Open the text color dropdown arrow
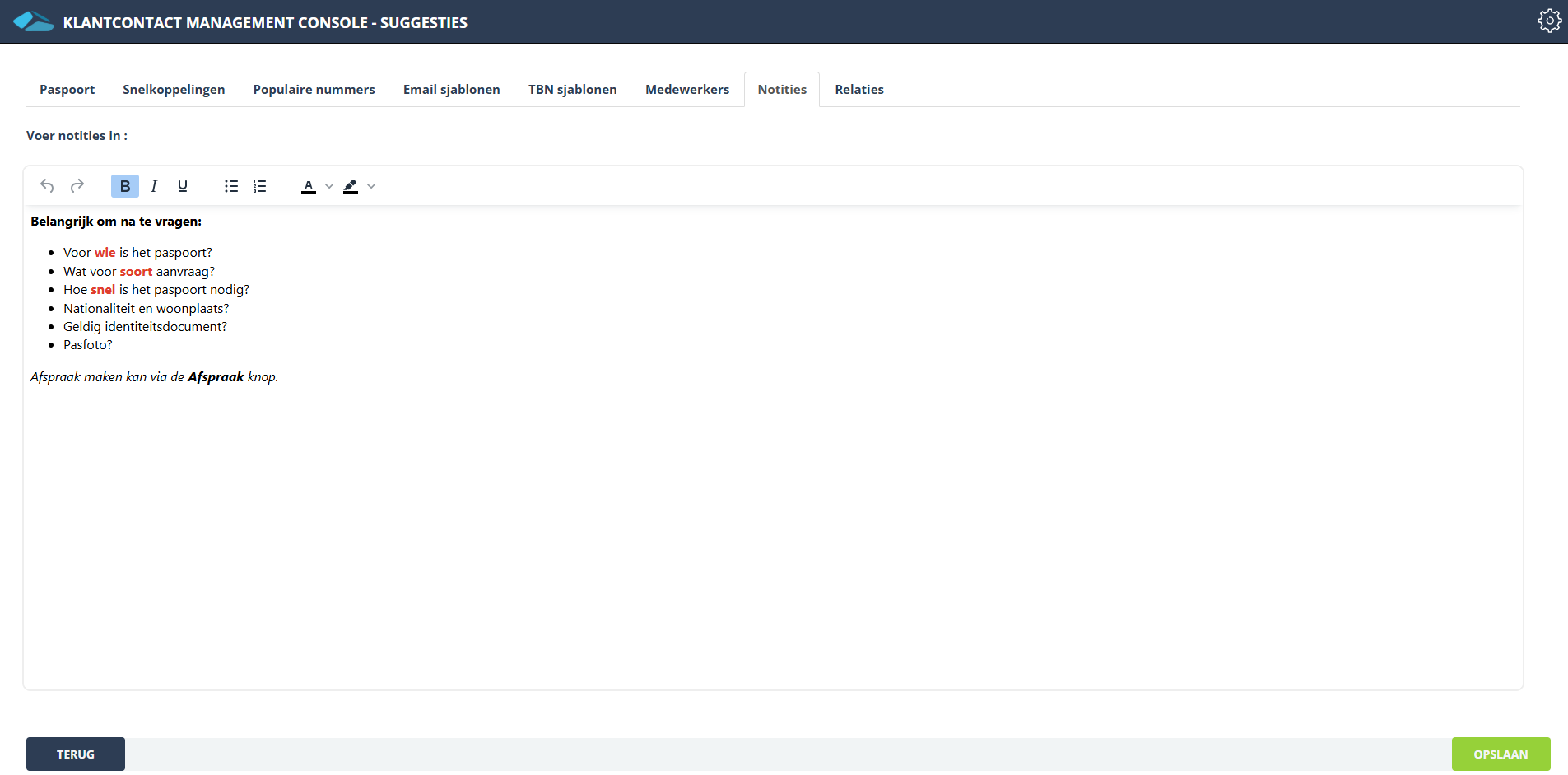Screen dimensions: 1568x775 click(328, 186)
